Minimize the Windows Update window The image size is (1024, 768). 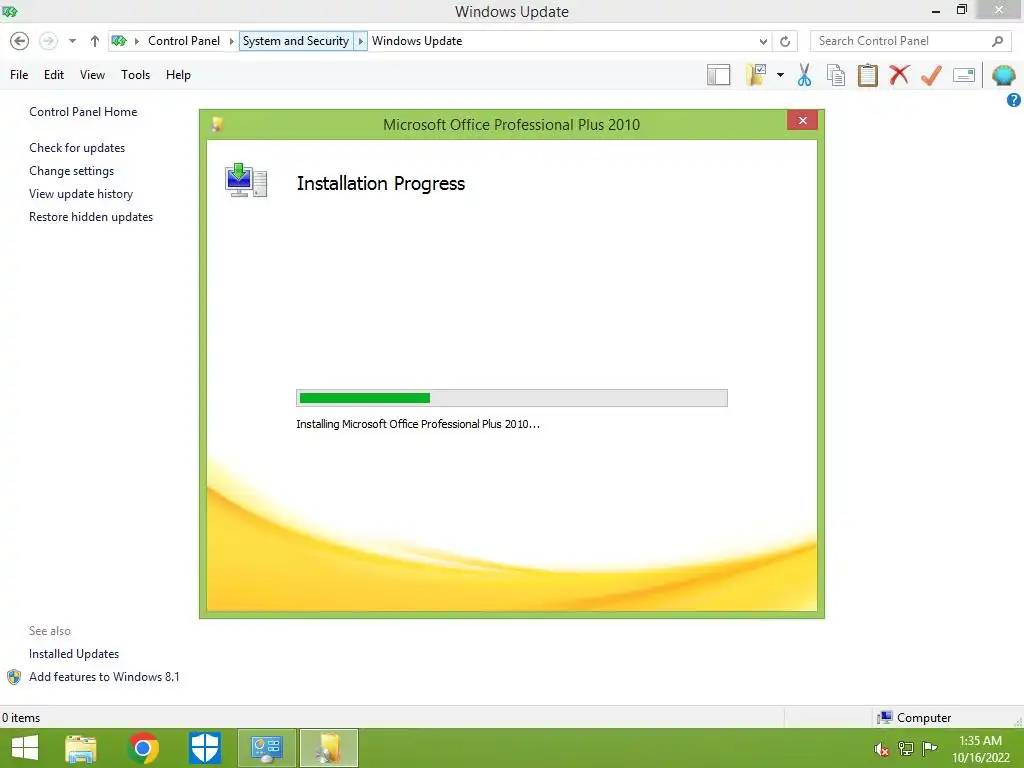[936, 11]
